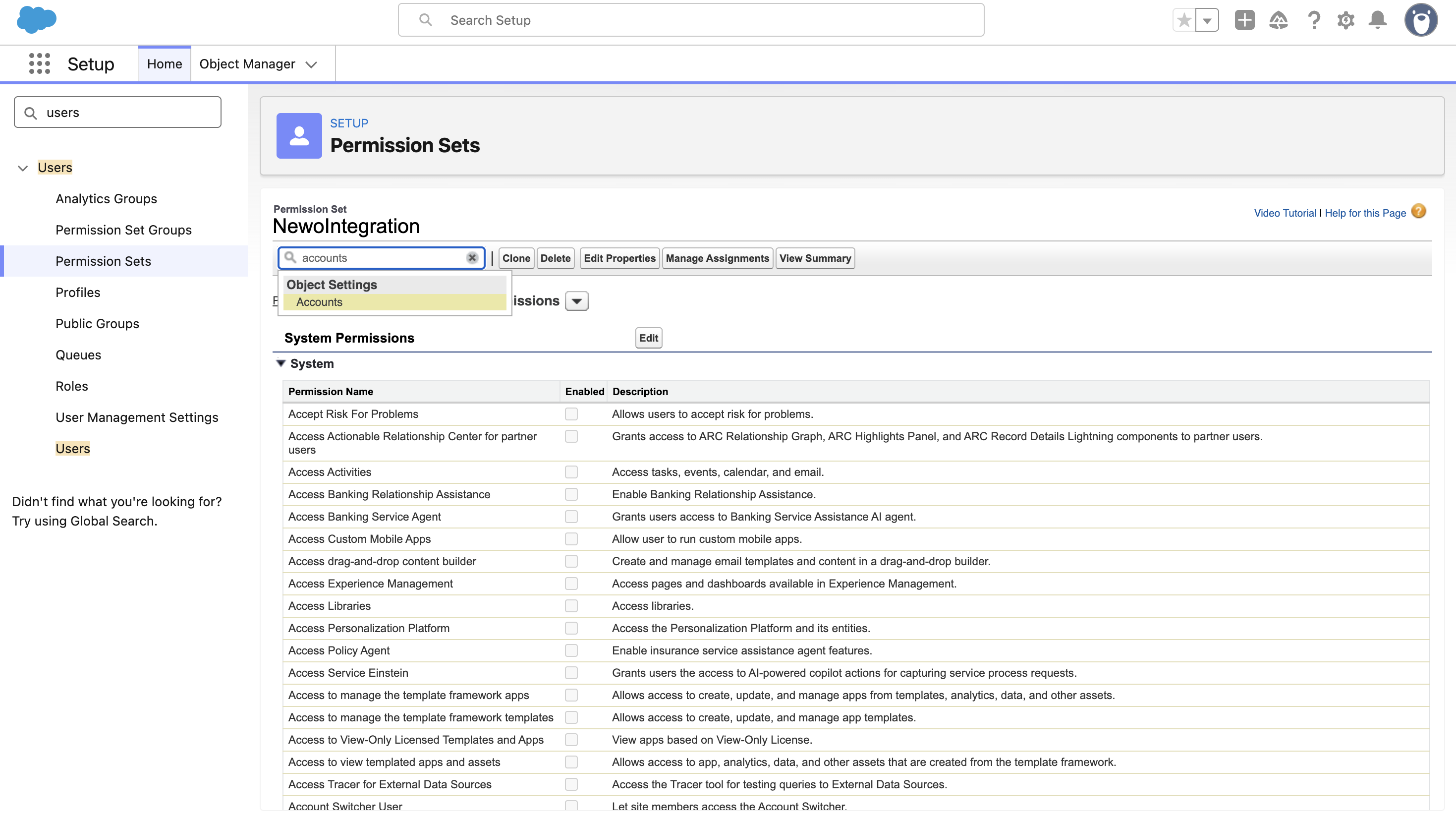The image size is (1456, 822).
Task: Enable Access Banking Service Agent checkbox
Action: point(571,517)
